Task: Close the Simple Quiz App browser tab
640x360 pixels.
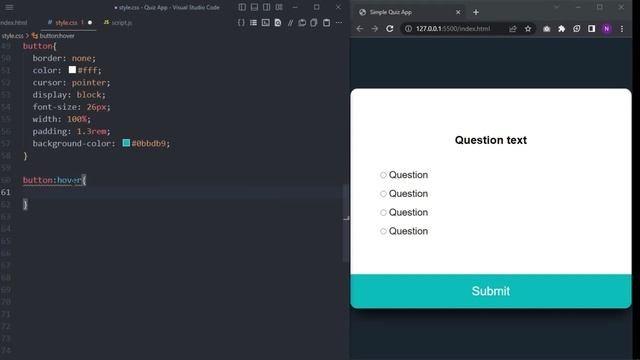Action: click(x=458, y=12)
